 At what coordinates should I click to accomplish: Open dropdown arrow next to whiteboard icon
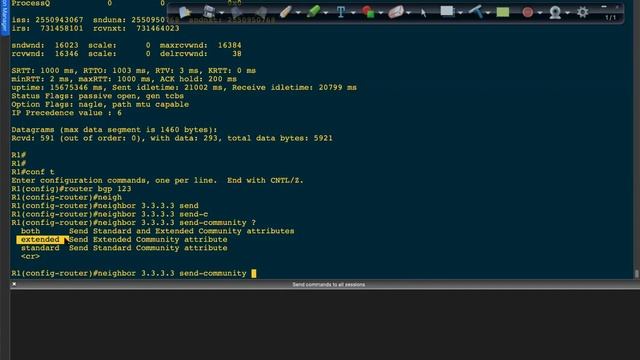[460, 13]
